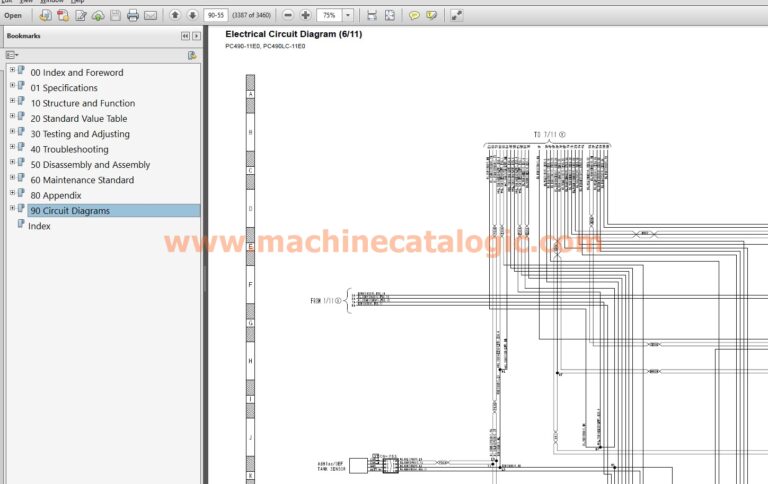Click the page count text (3387 of 3460)

[251, 15]
